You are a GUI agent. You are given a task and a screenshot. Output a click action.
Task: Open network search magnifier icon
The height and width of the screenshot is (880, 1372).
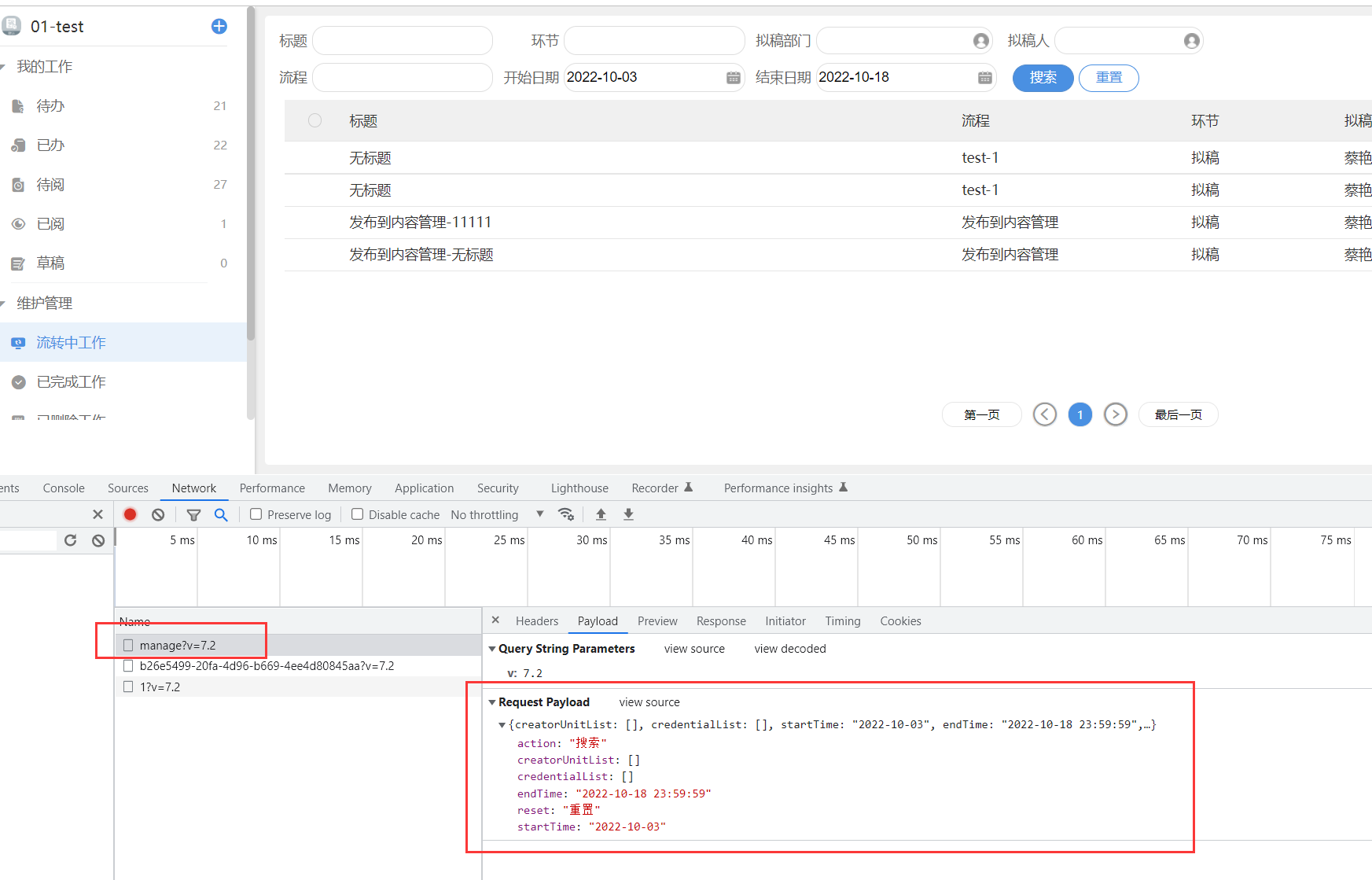(221, 514)
